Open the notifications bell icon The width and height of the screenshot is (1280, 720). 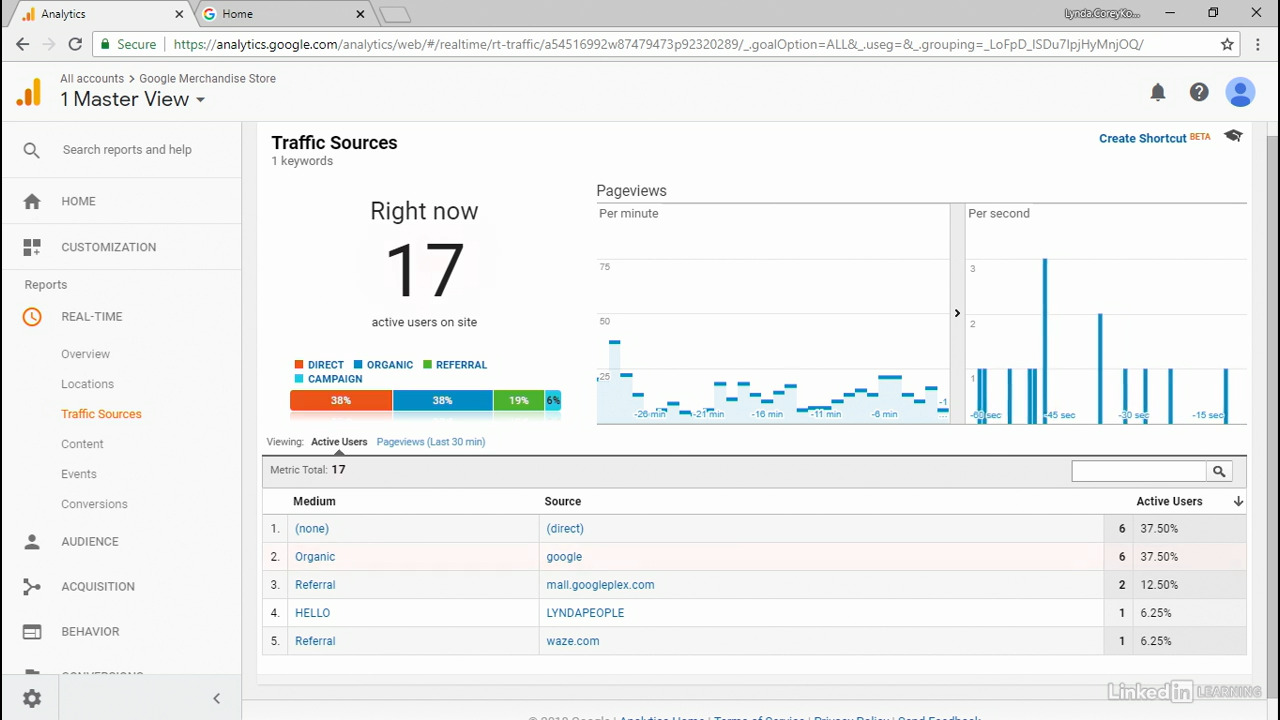click(x=1158, y=92)
